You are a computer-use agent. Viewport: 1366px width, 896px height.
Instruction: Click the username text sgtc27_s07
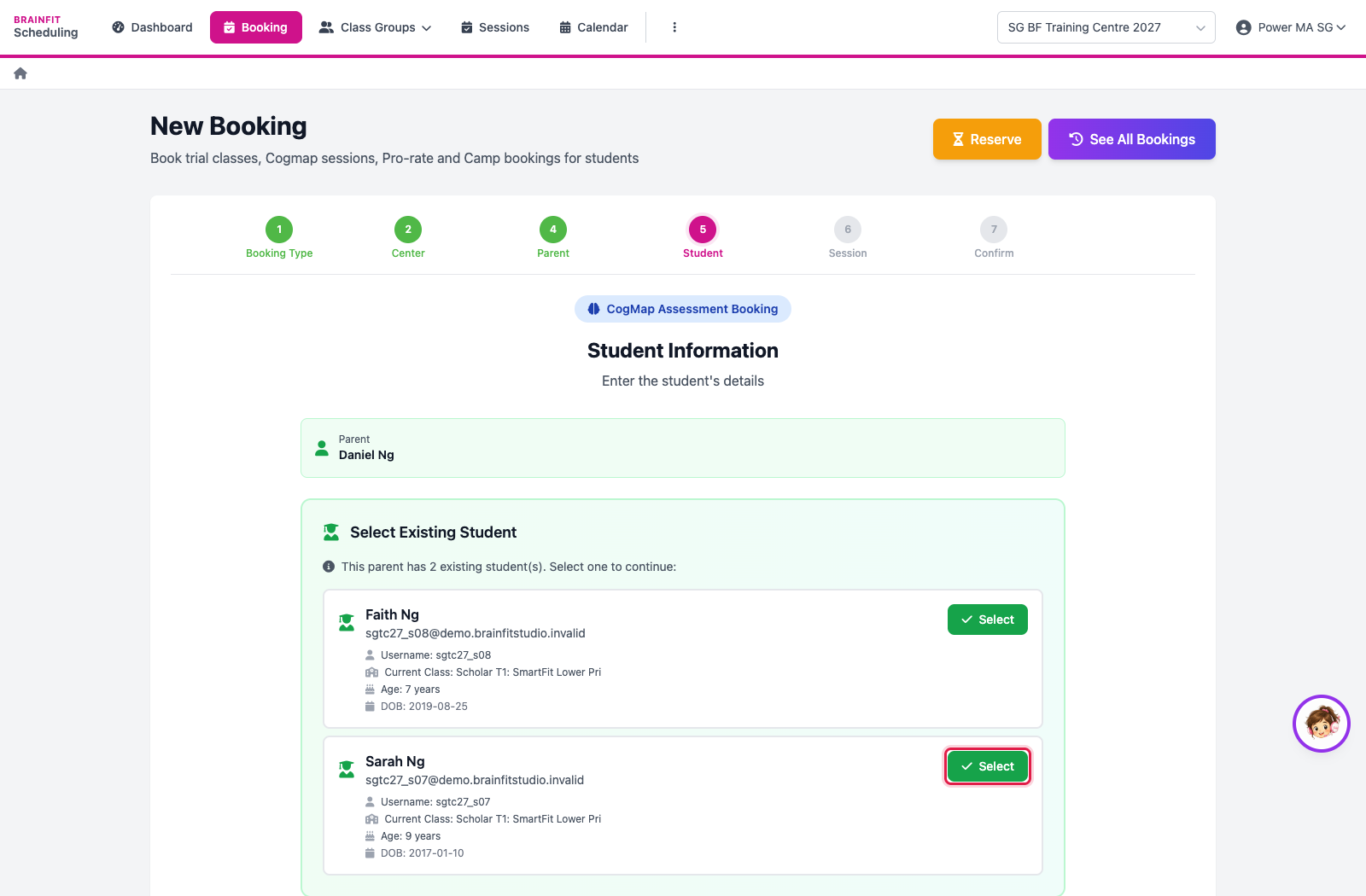pos(463,802)
